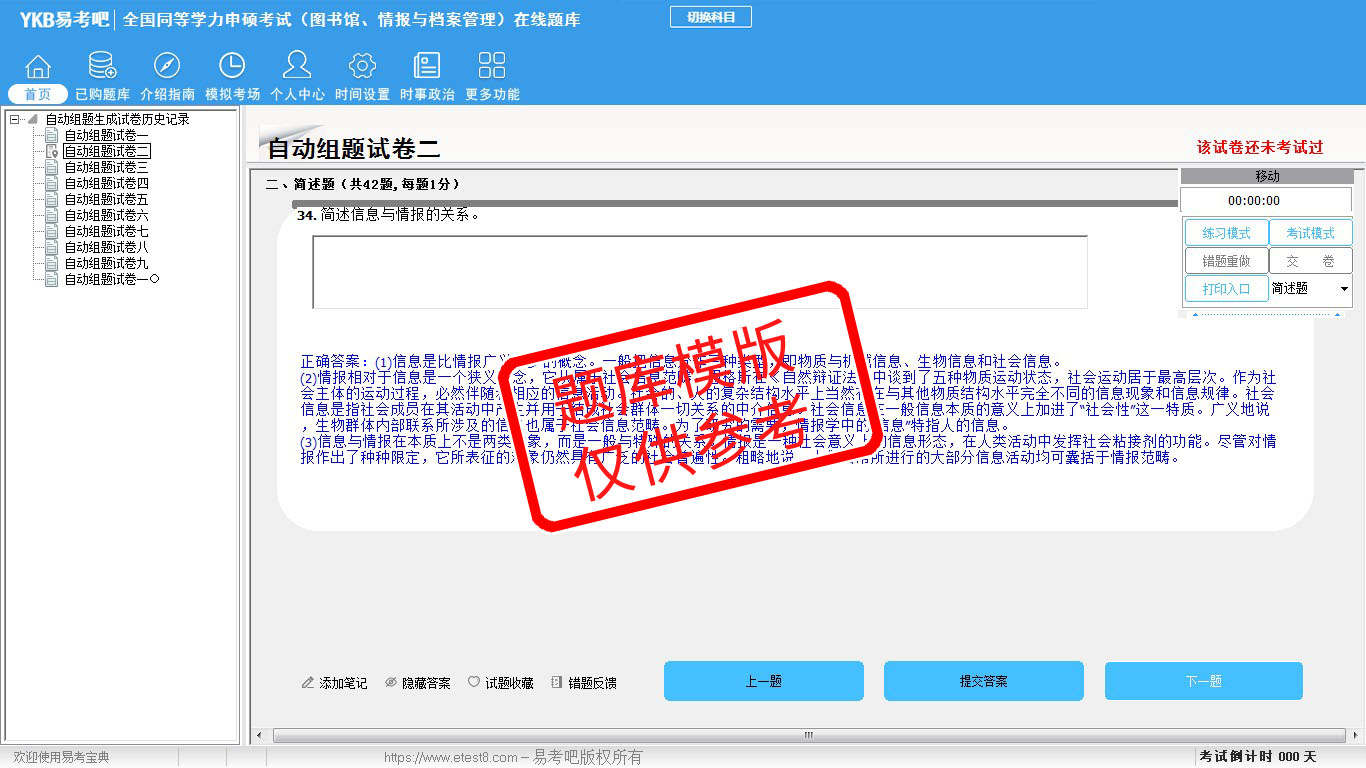The height and width of the screenshot is (768, 1366).
Task: Toggle 试题收藏 favorite for this question
Action: tap(500, 683)
